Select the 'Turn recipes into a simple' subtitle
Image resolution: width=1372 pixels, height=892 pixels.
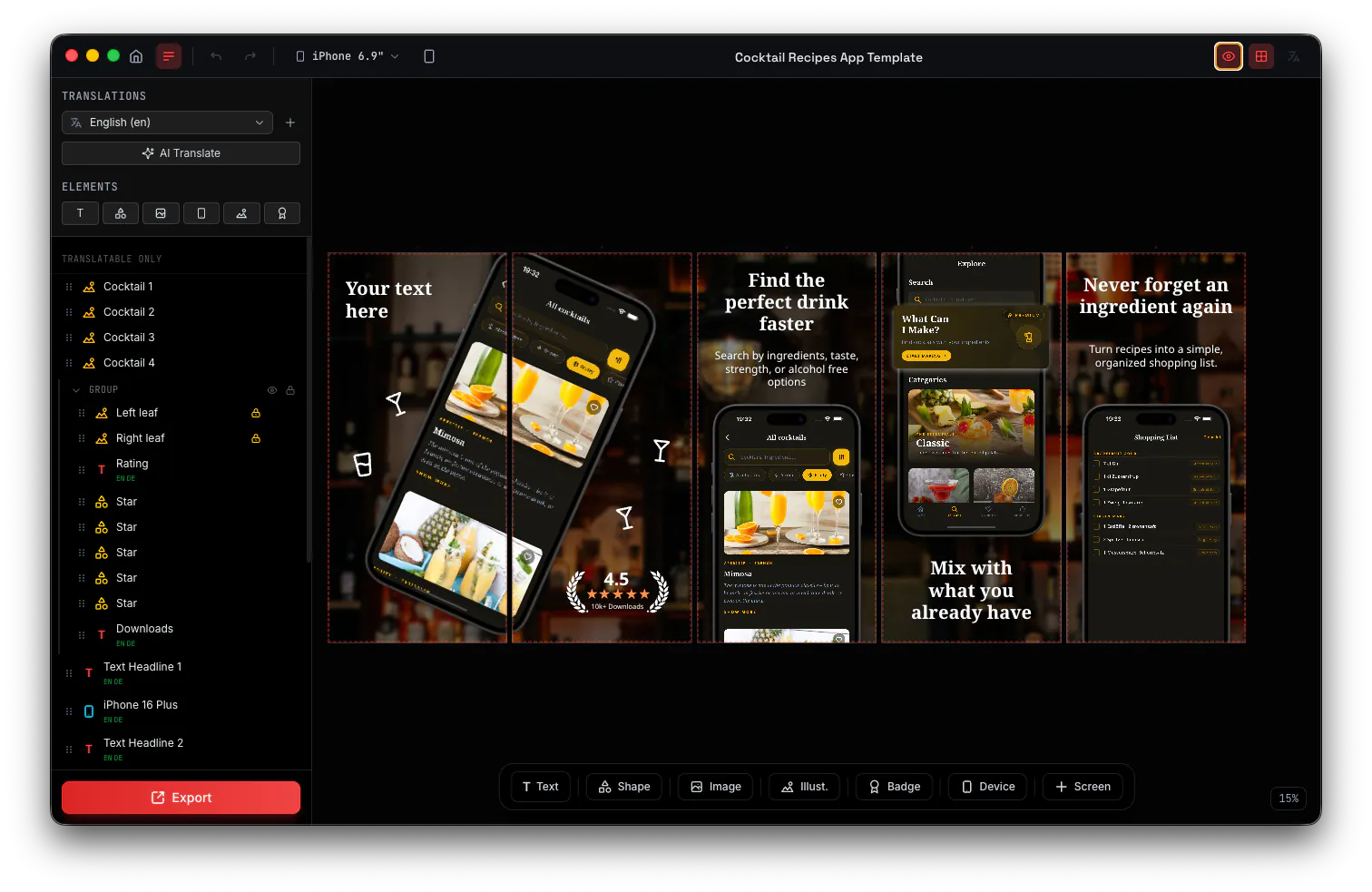1156,356
